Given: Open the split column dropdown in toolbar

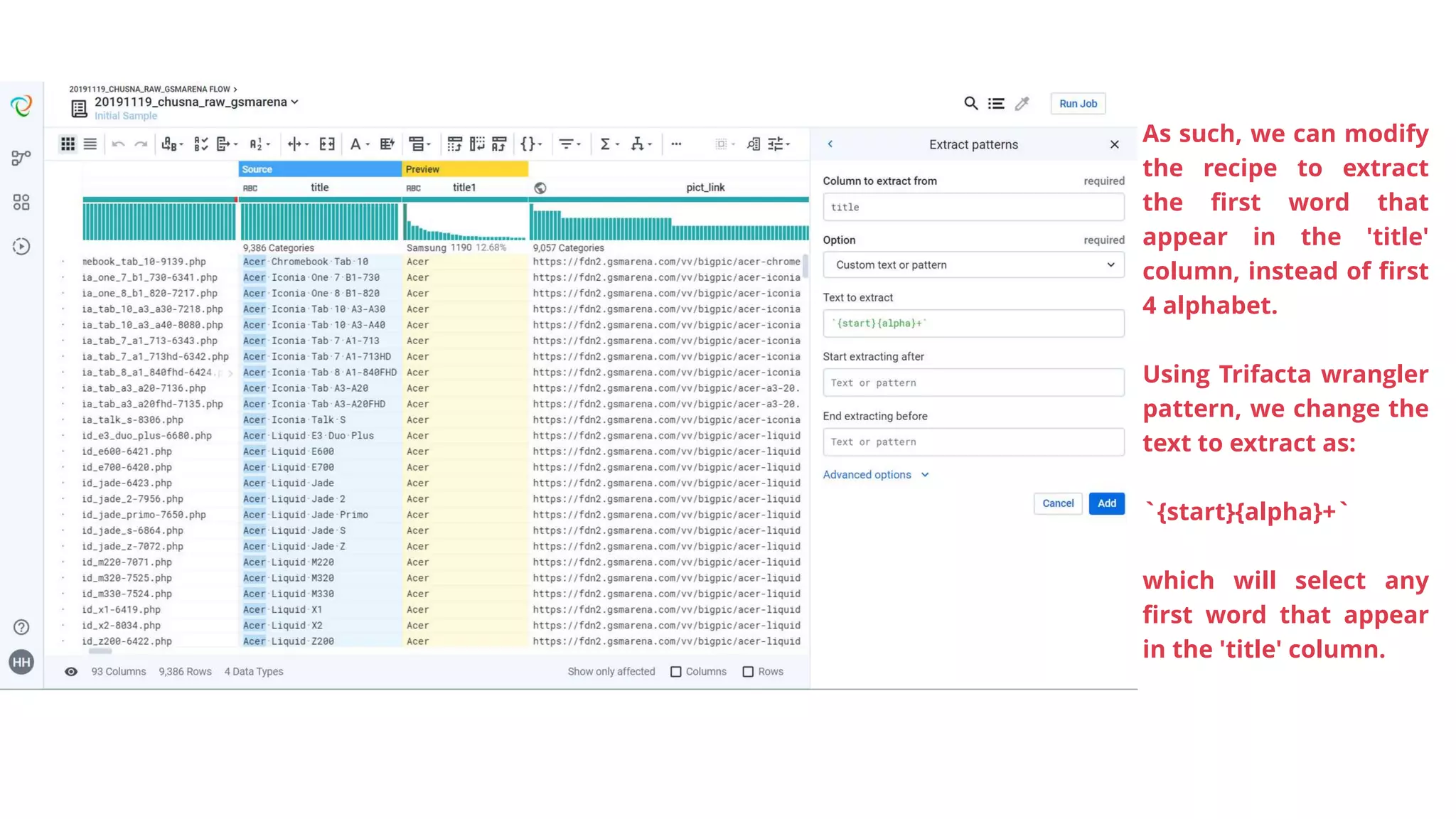Looking at the screenshot, I should coord(297,144).
